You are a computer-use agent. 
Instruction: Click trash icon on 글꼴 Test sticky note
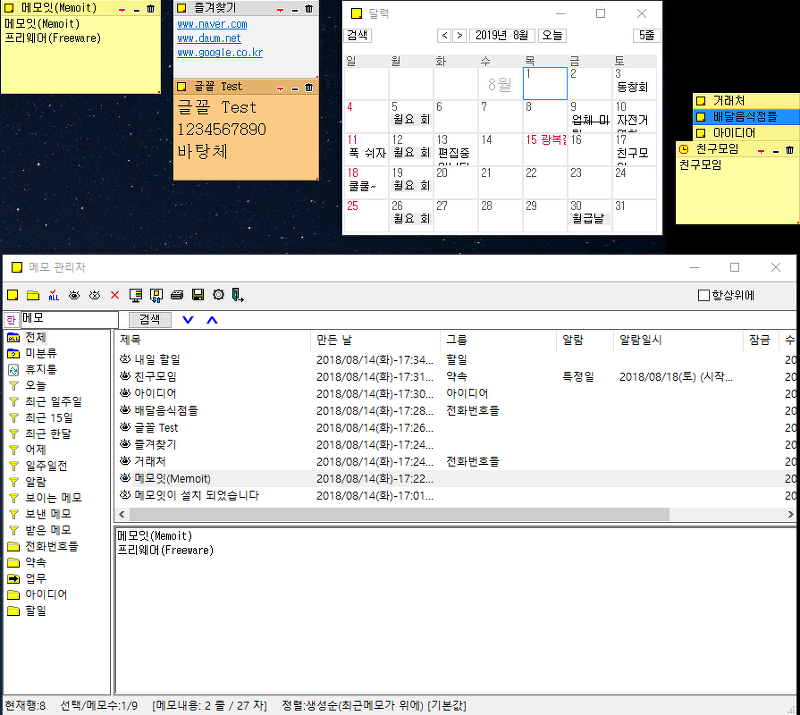(x=309, y=87)
